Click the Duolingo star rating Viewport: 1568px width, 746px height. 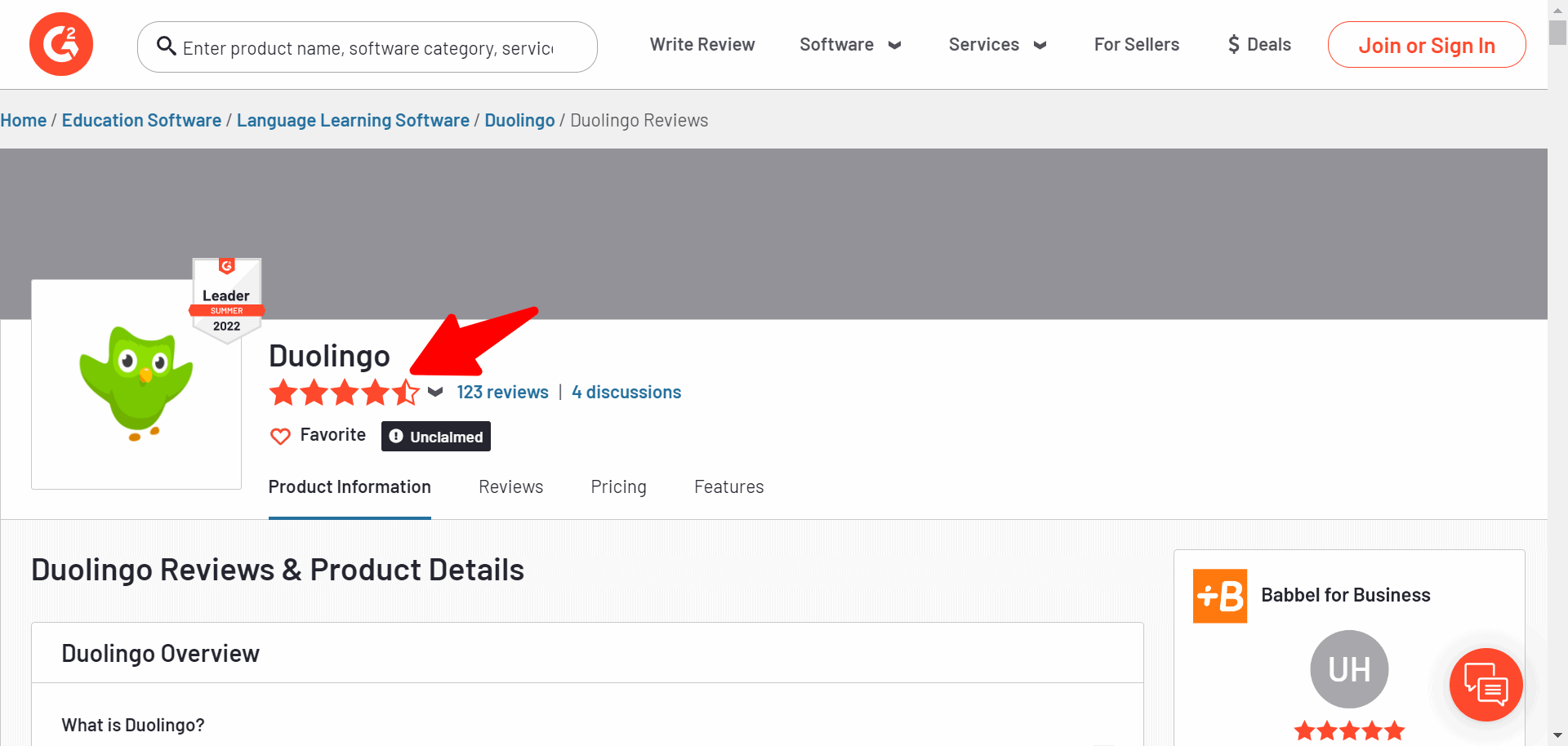(x=344, y=393)
